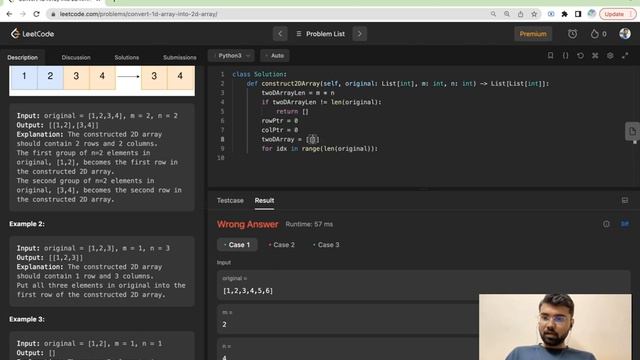Click the original input value field
The height and width of the screenshot is (360, 640).
[x=424, y=285]
